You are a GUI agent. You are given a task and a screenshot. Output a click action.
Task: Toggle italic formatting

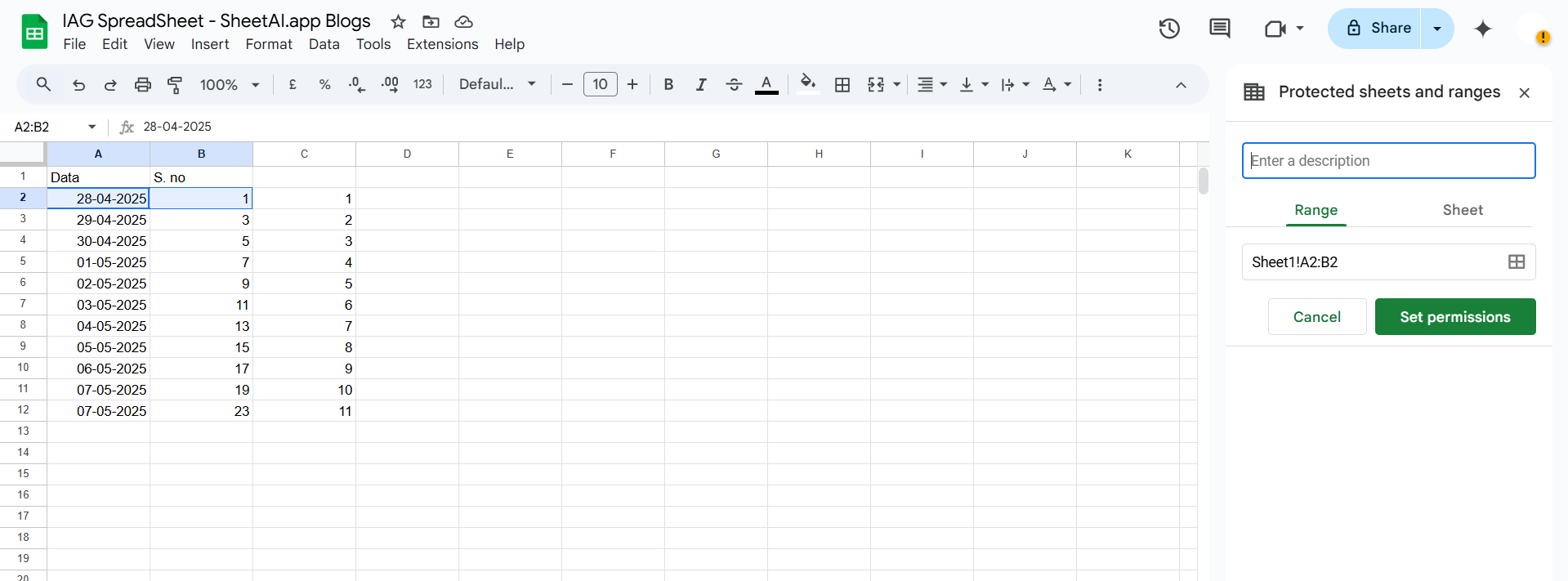coord(701,84)
